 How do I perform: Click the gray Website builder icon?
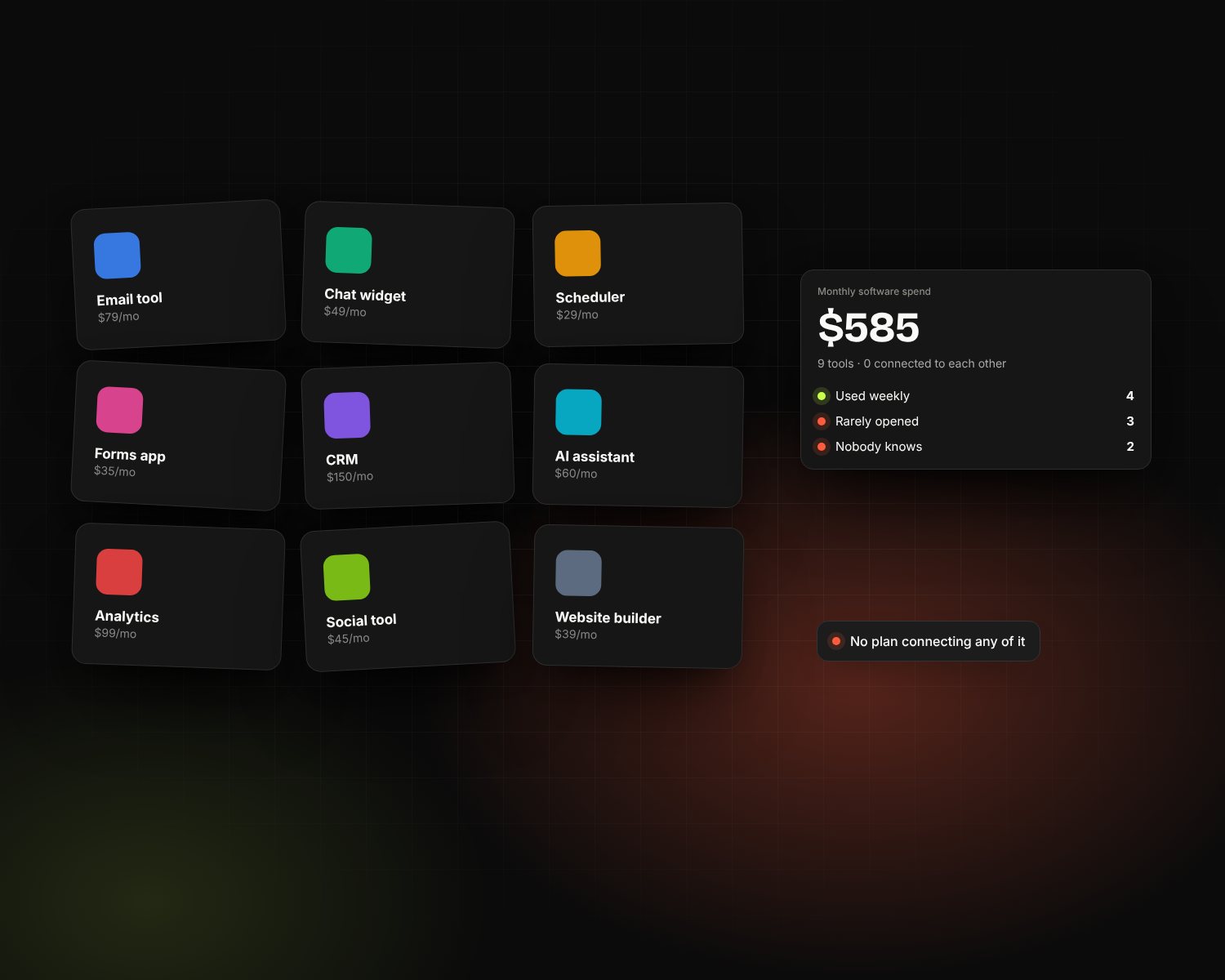coord(578,573)
